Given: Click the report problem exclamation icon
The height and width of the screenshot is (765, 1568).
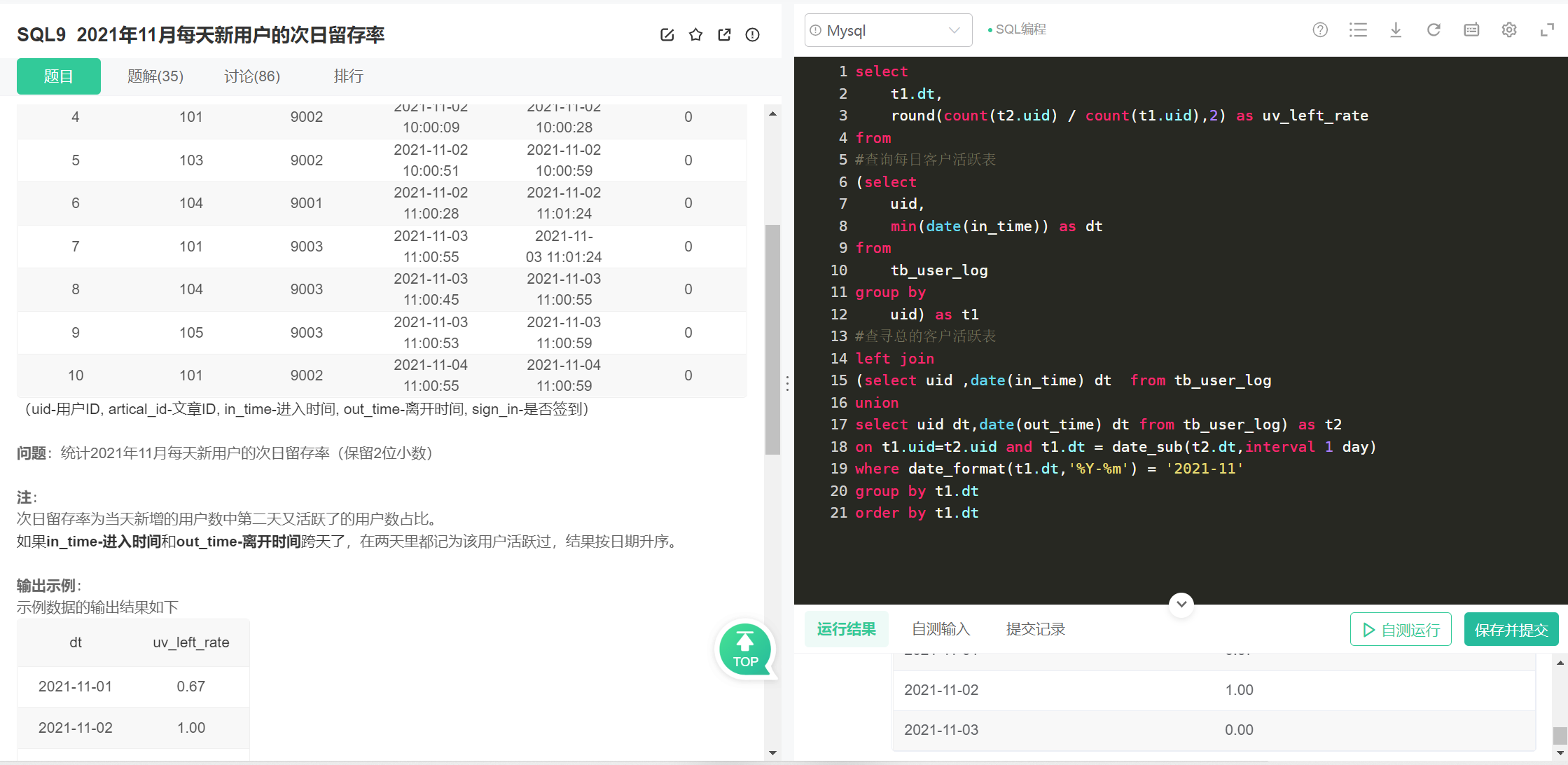Looking at the screenshot, I should [x=752, y=35].
